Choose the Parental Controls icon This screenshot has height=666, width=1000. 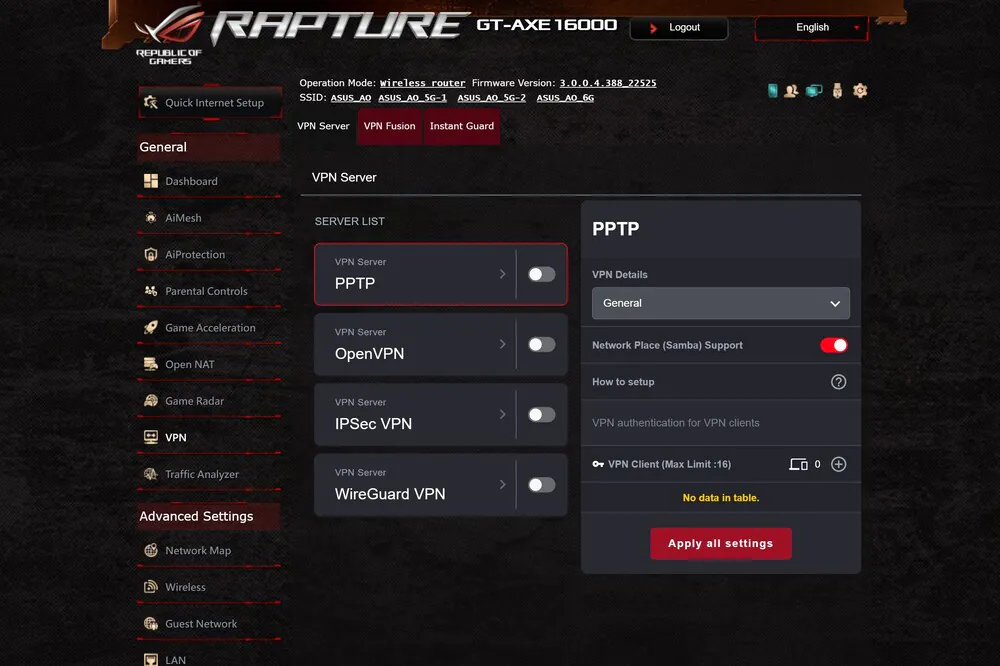click(151, 291)
